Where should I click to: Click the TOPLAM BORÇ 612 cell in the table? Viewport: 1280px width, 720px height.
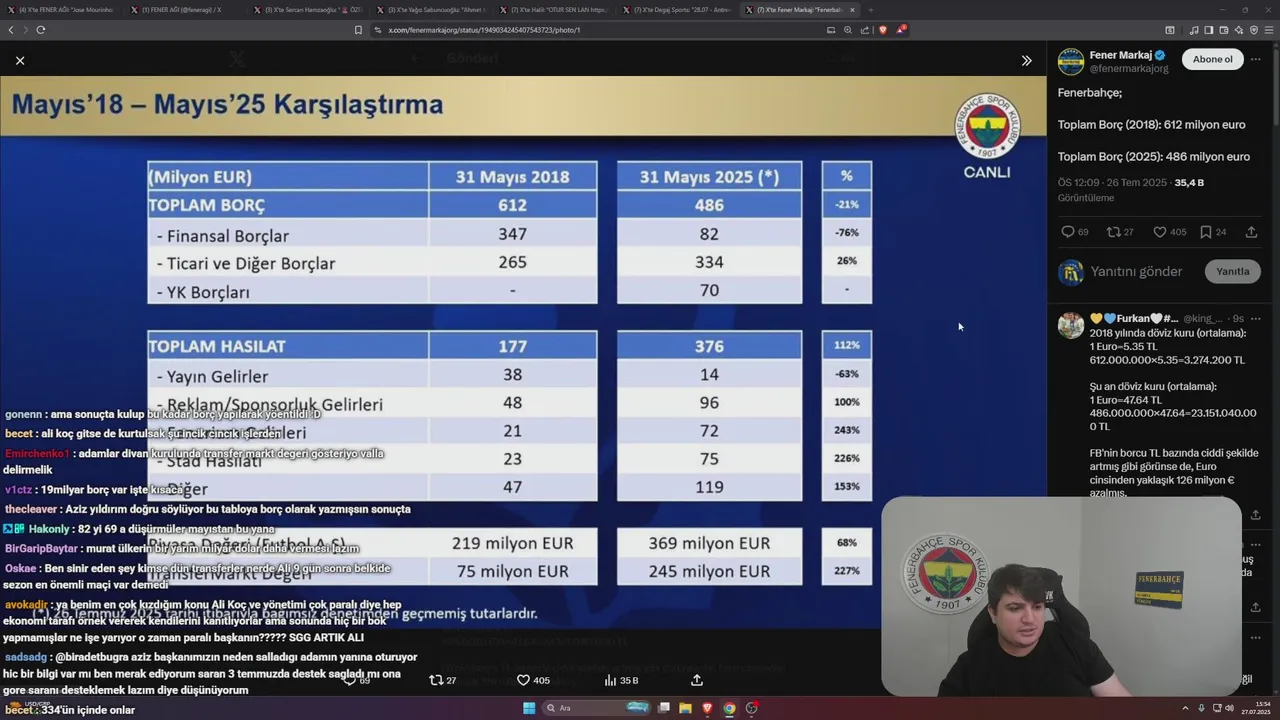(x=512, y=205)
